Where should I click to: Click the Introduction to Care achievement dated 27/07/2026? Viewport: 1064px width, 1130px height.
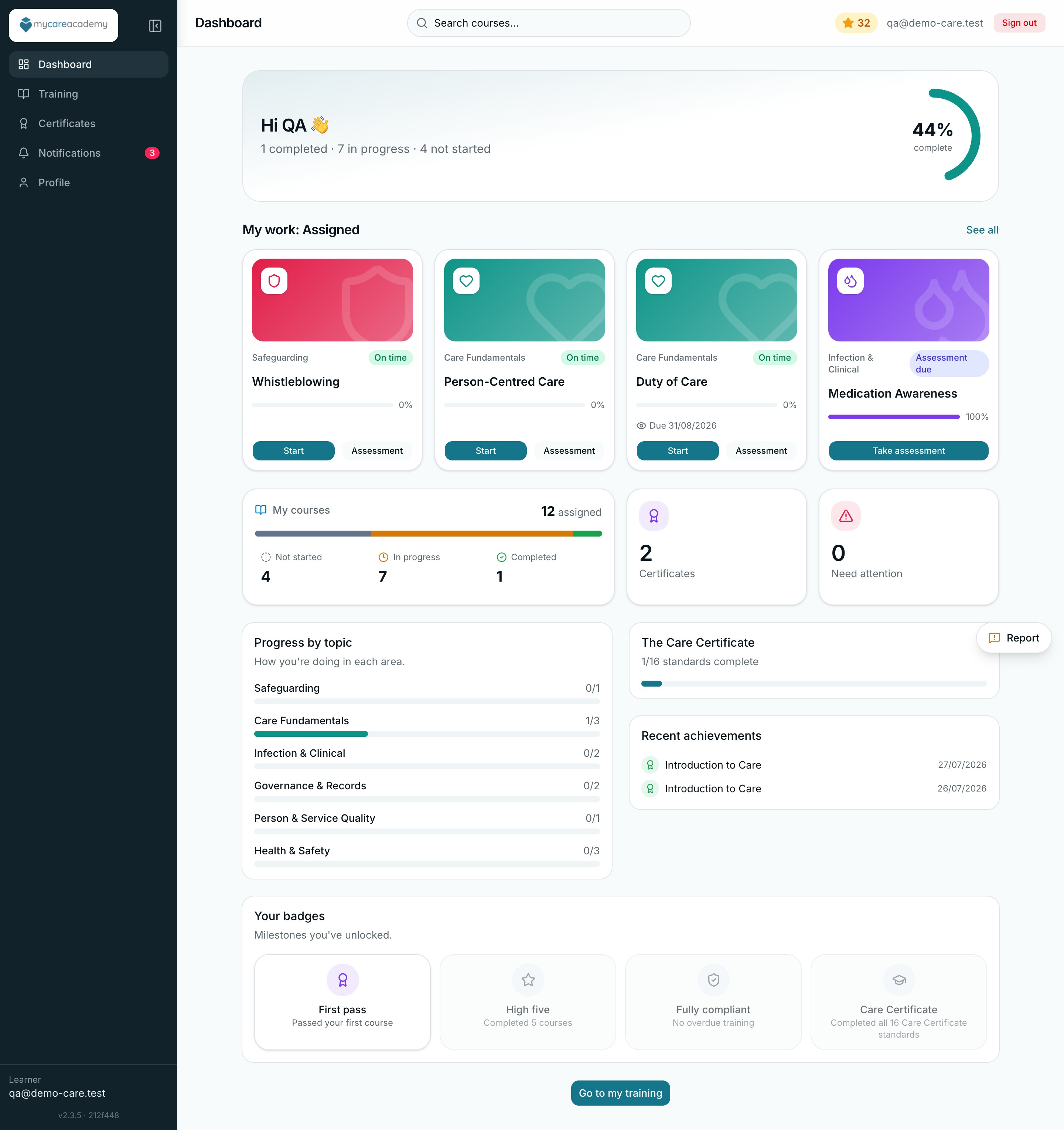pos(814,765)
